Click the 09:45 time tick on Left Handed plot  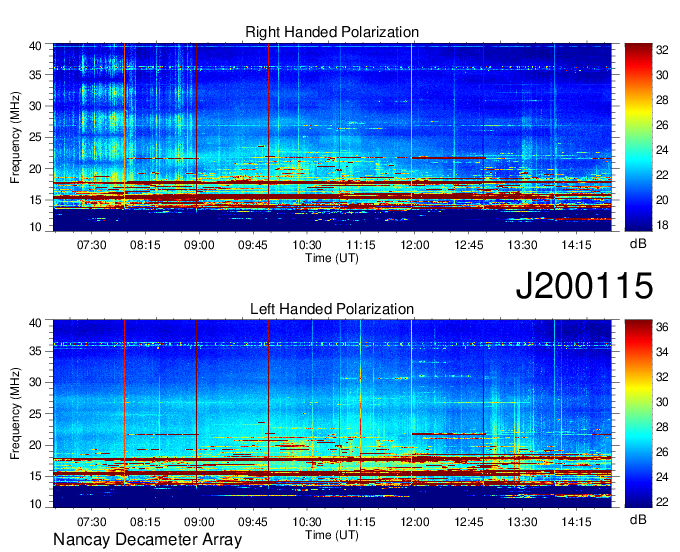point(253,522)
